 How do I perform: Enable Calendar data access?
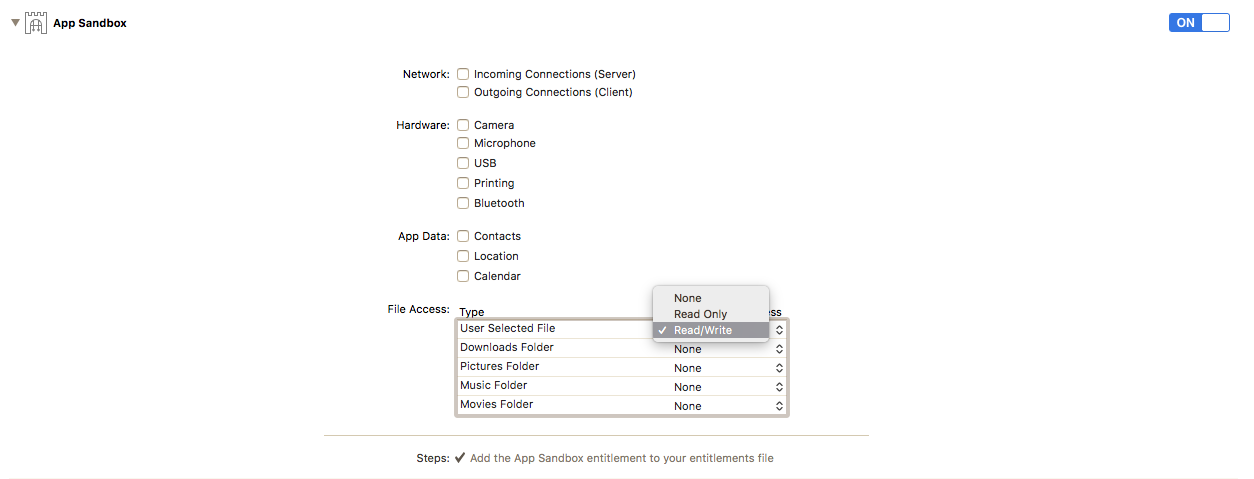tap(463, 276)
